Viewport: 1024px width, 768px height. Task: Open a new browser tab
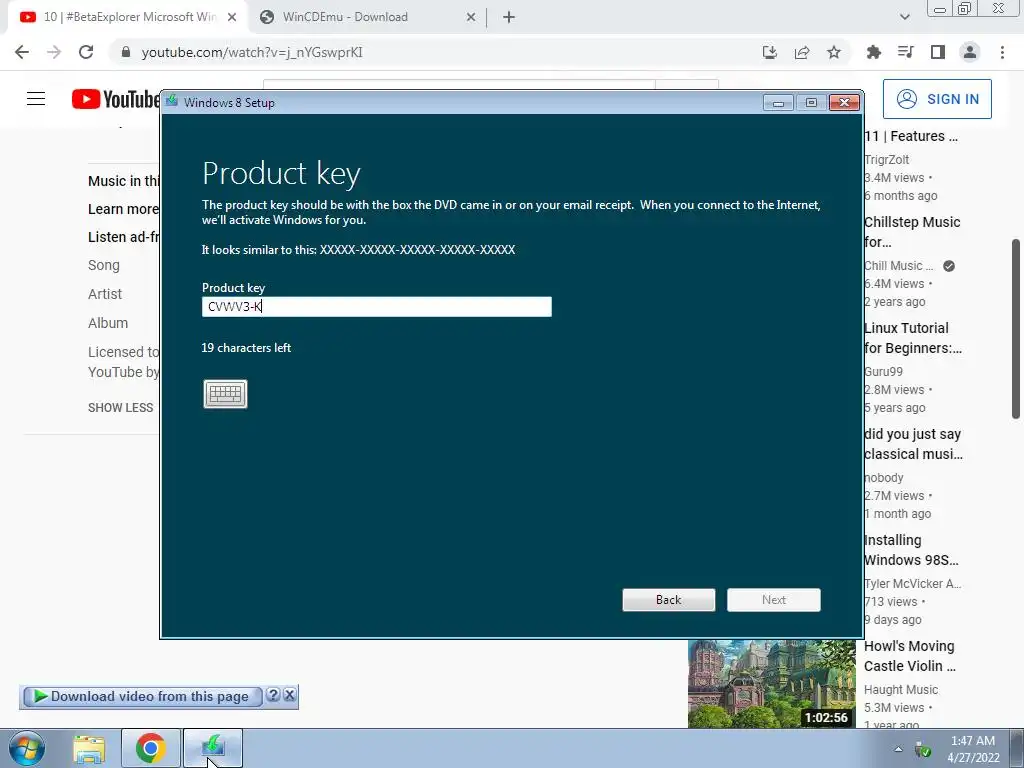[x=509, y=18]
